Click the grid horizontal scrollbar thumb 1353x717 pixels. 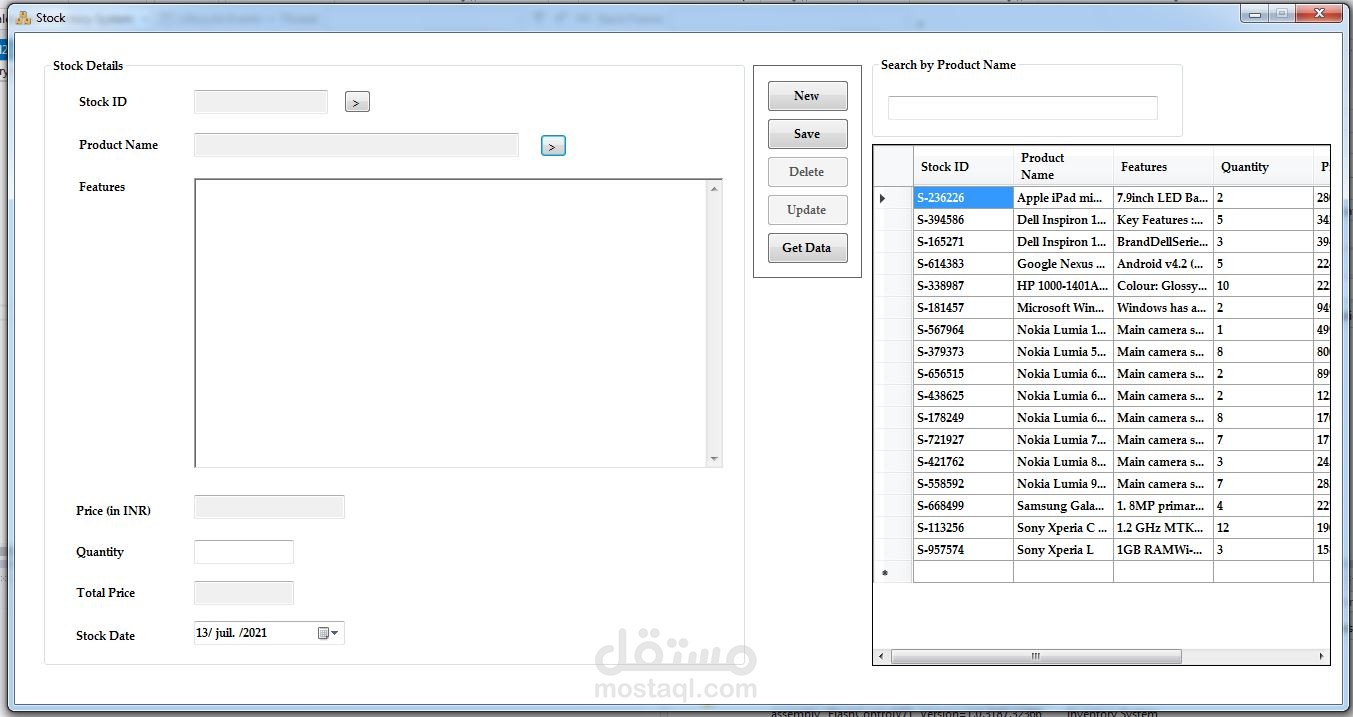click(x=1036, y=657)
